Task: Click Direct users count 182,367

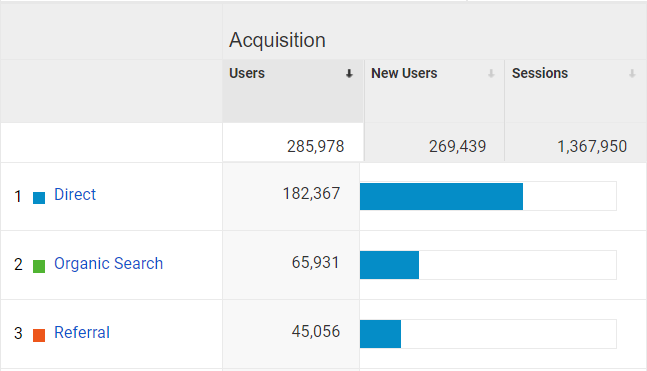Action: click(312, 194)
